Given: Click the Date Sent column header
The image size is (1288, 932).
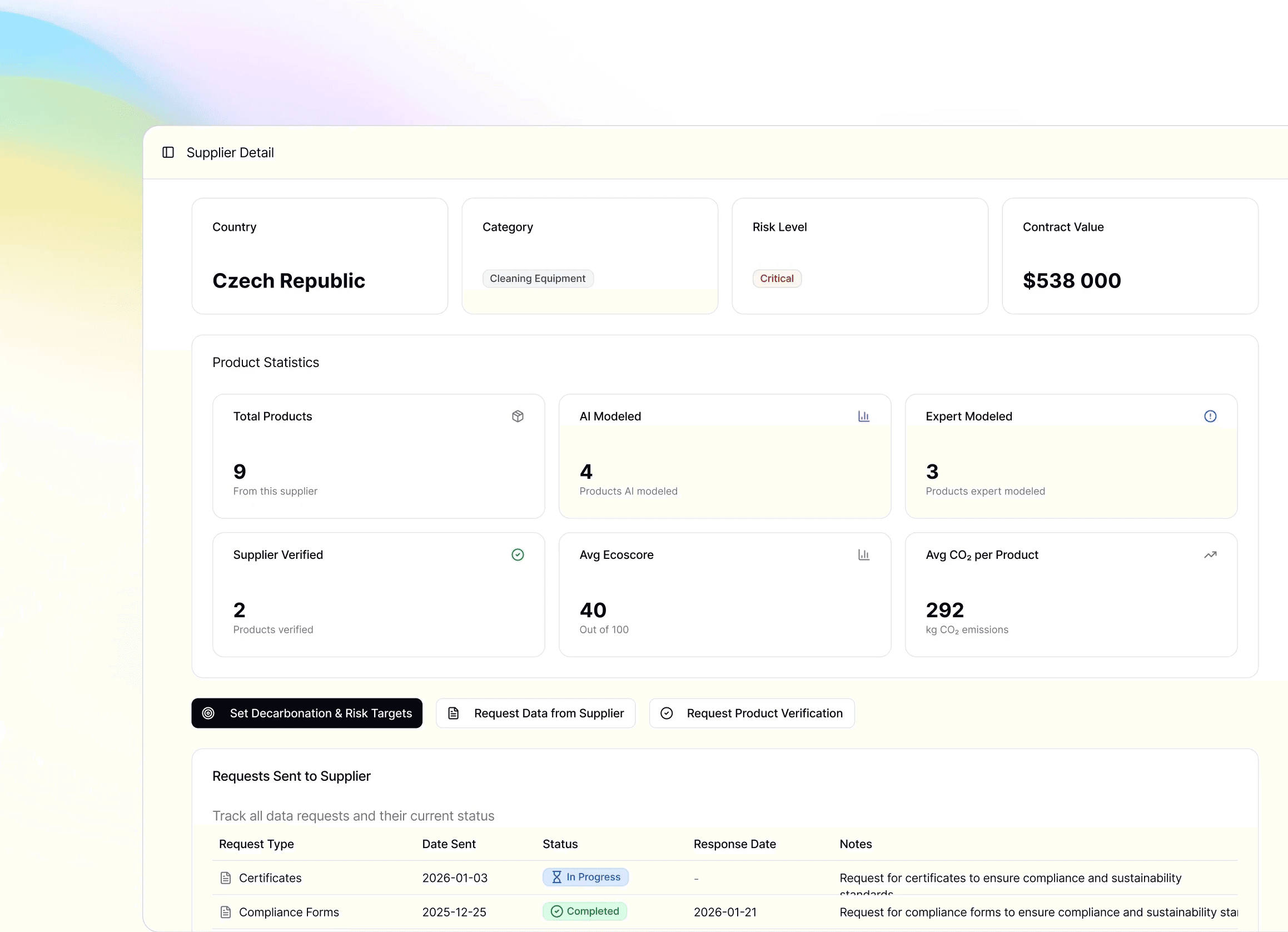Looking at the screenshot, I should (449, 844).
